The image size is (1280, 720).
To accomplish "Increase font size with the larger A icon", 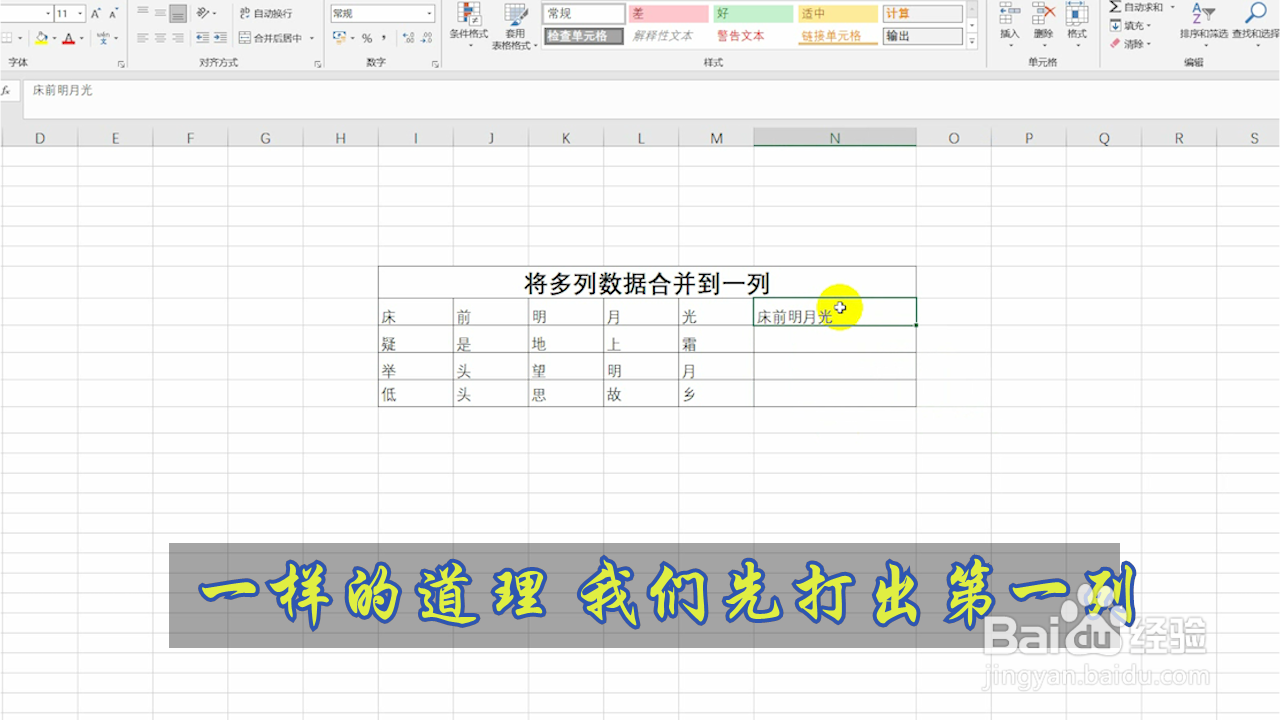I will [96, 14].
